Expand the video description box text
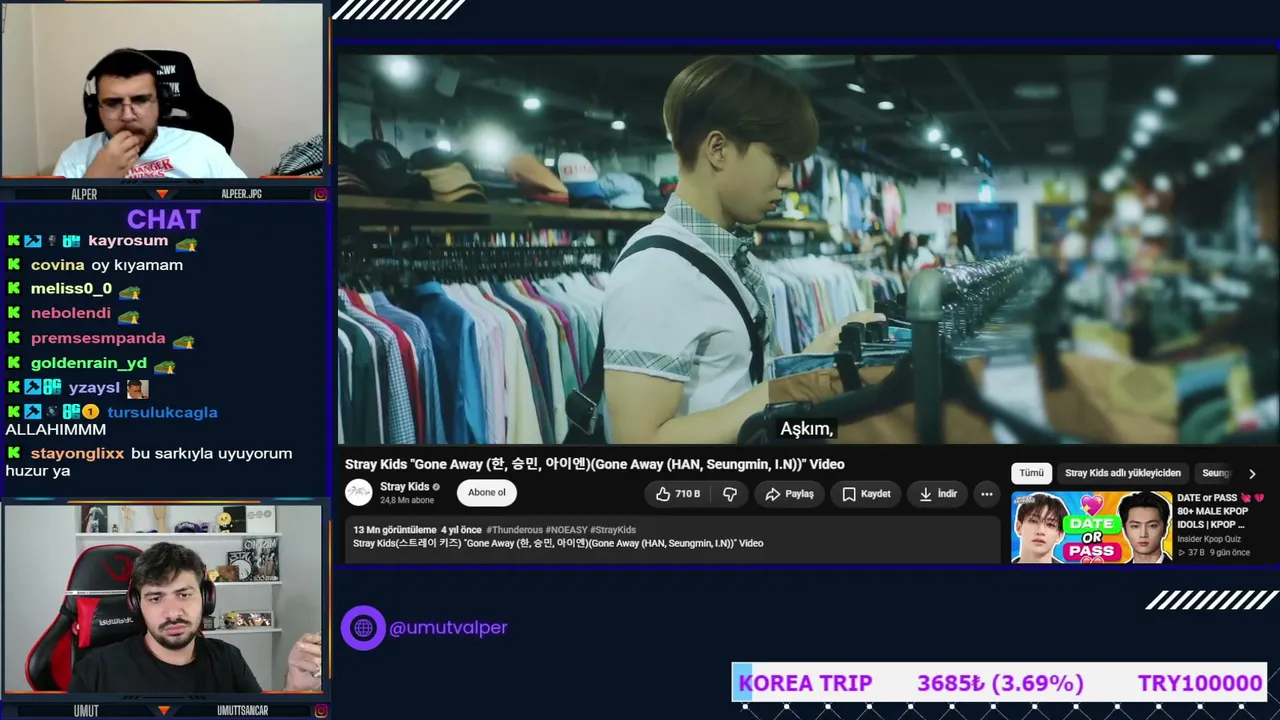The width and height of the screenshot is (1280, 720). point(672,540)
